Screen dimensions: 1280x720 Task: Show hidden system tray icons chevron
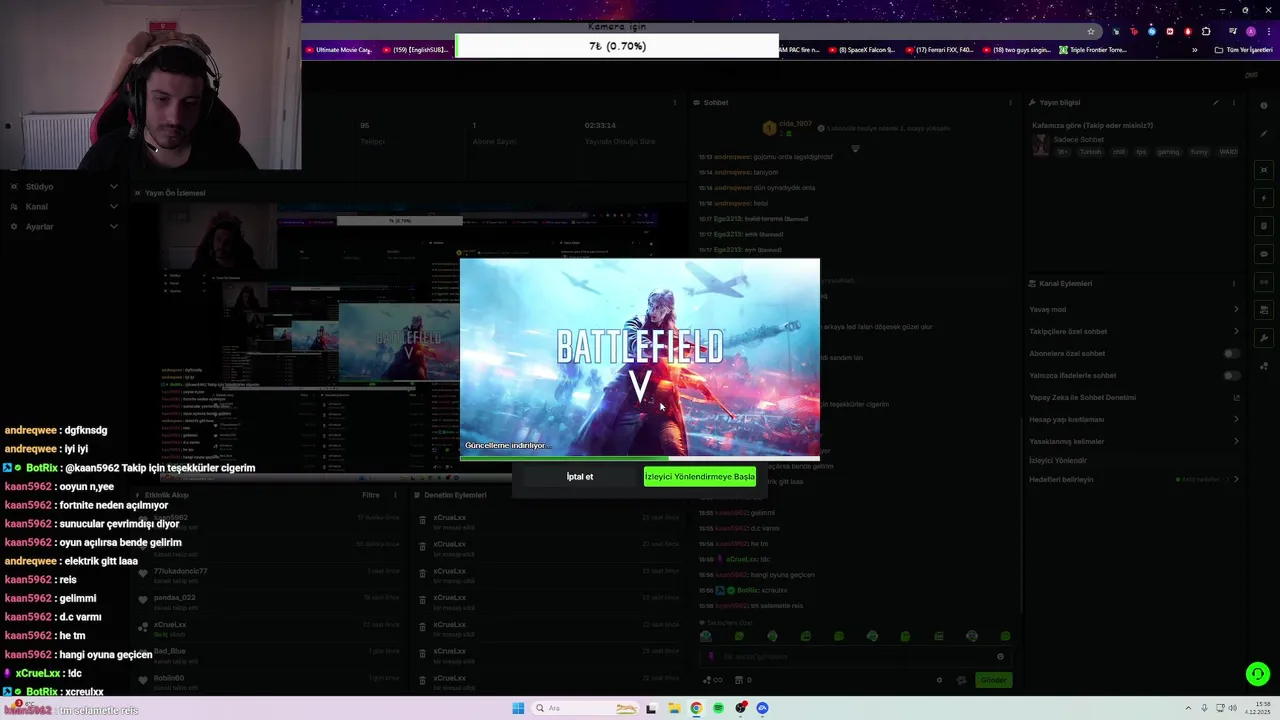click(1188, 708)
